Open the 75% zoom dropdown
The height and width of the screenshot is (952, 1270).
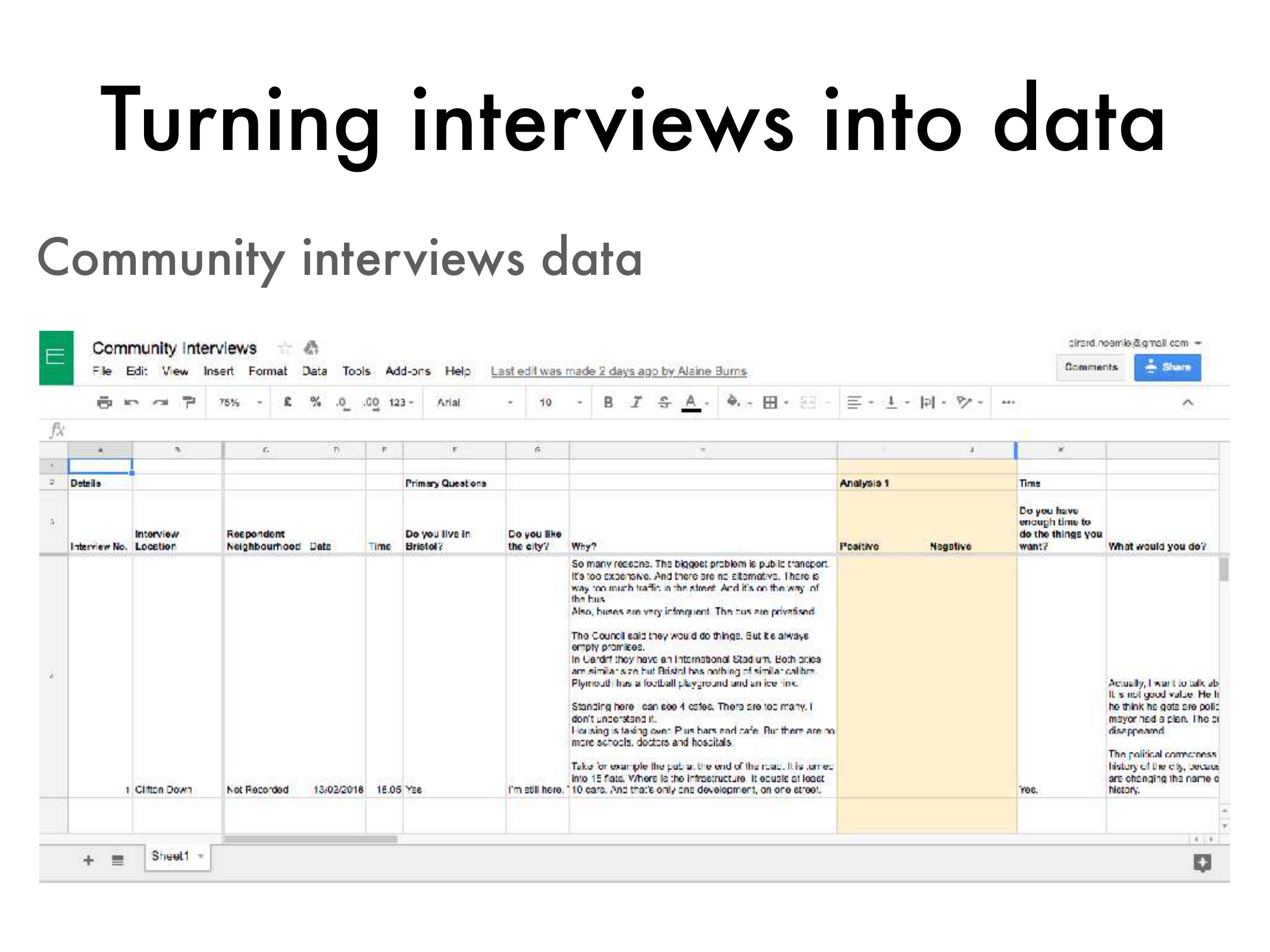pyautogui.click(x=240, y=403)
